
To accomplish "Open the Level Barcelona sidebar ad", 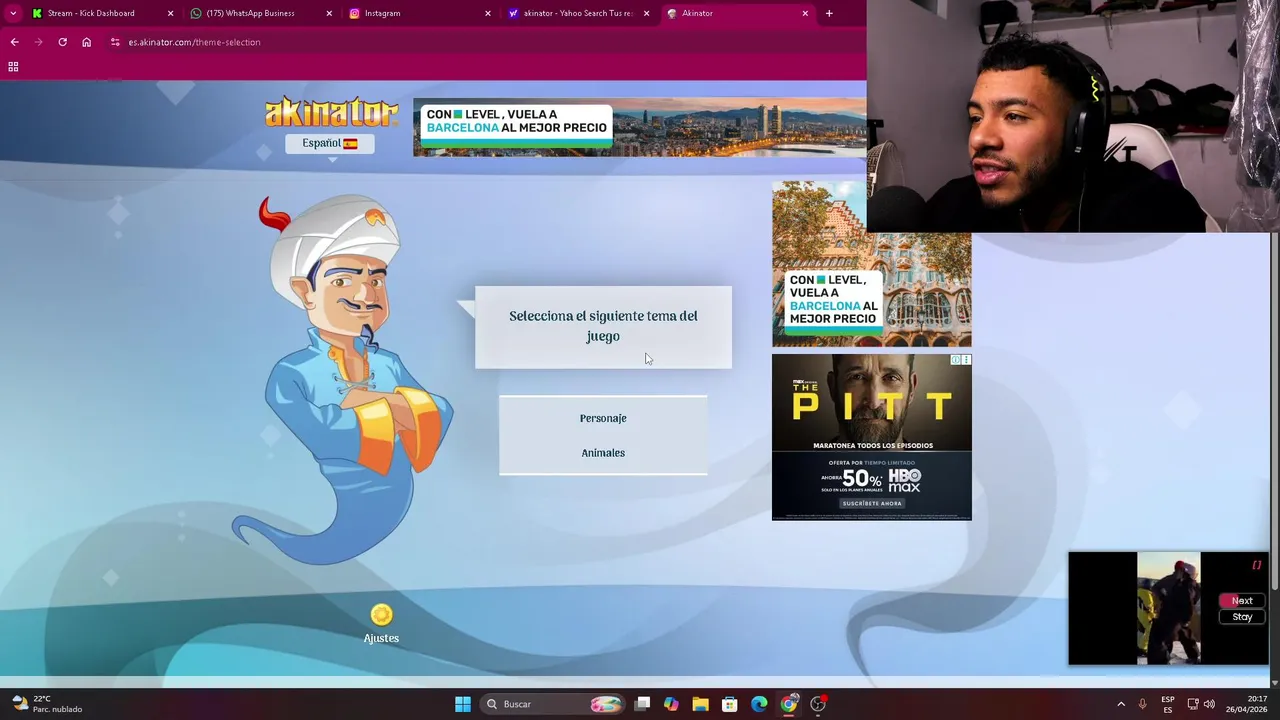I will [x=871, y=290].
